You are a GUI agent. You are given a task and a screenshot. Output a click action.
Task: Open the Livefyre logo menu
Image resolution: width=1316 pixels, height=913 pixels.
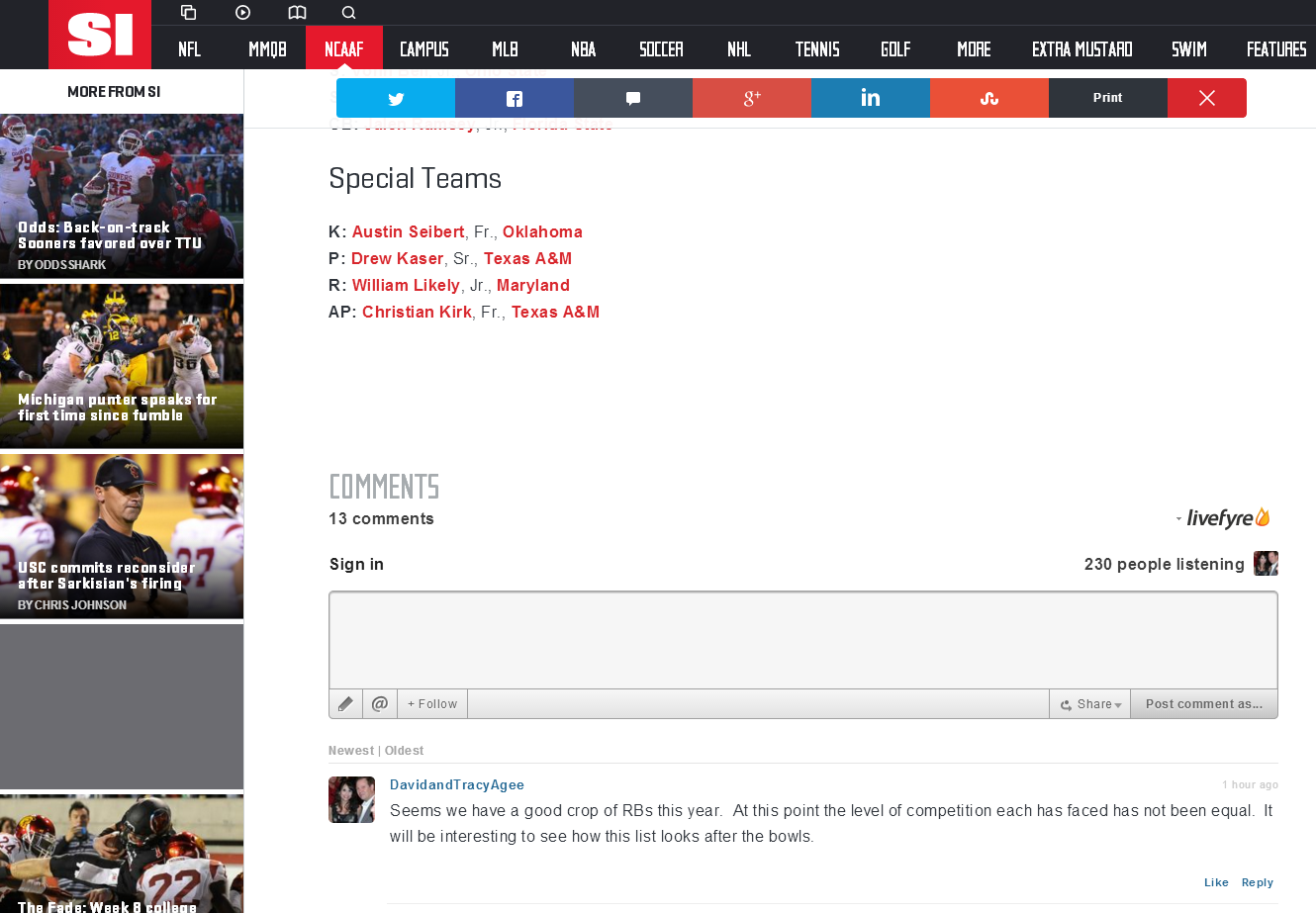[x=1223, y=517]
